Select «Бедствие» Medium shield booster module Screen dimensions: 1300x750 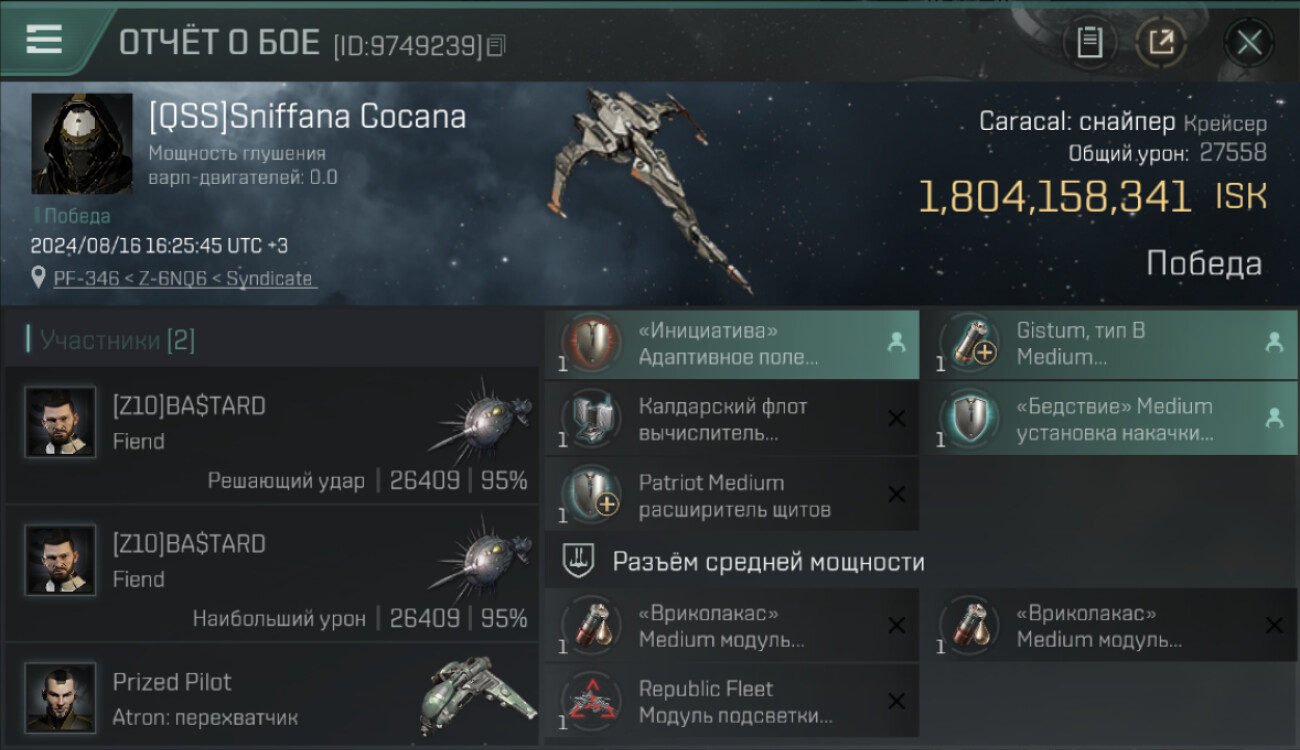(1110, 420)
